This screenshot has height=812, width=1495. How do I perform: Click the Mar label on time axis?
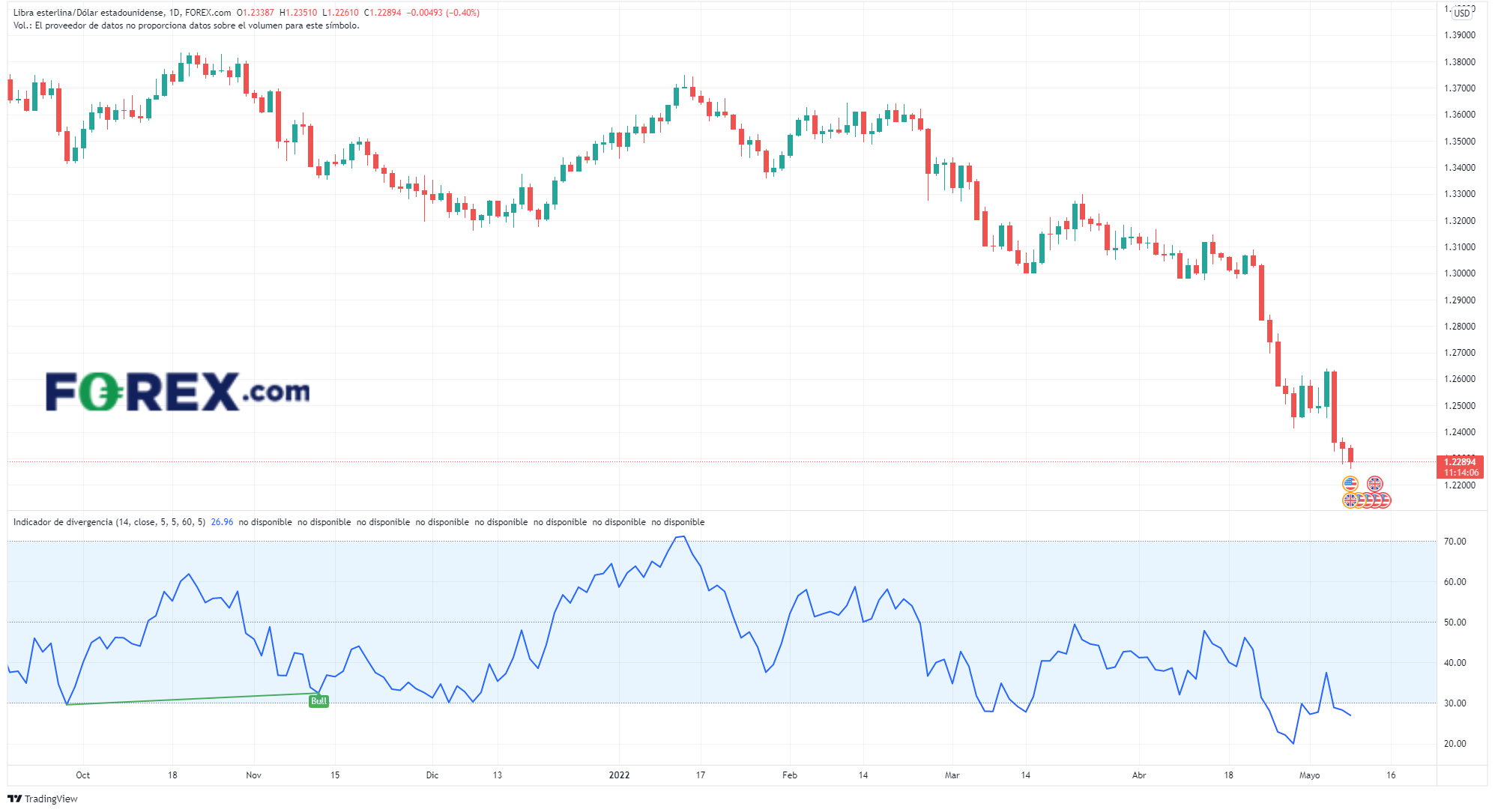[x=952, y=775]
